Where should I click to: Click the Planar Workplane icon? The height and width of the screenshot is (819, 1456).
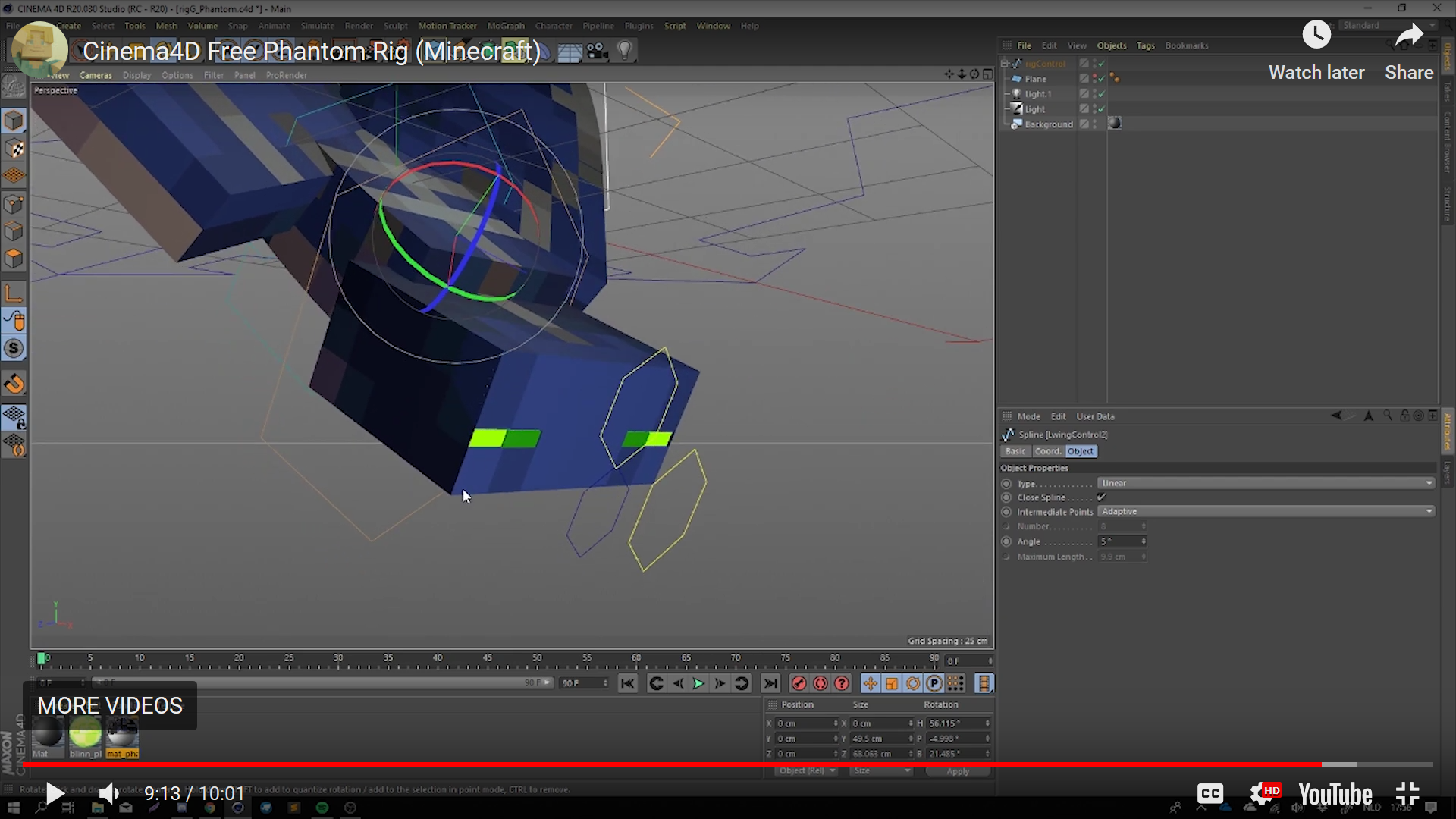pos(14,445)
